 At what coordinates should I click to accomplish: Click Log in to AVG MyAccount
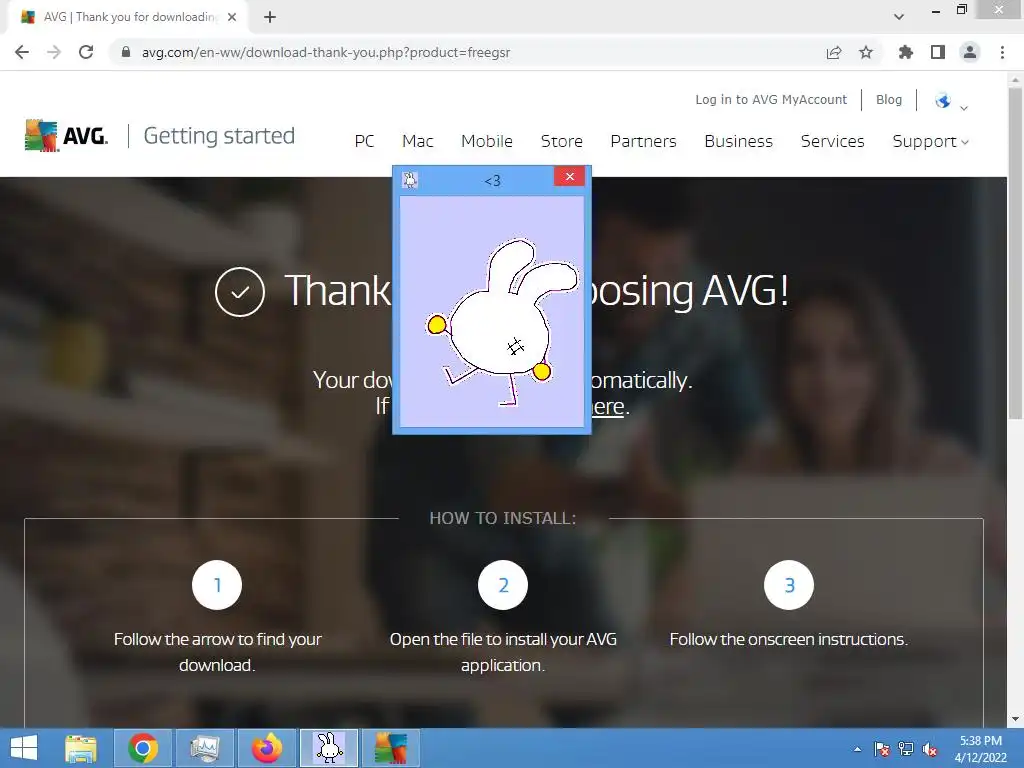point(771,99)
